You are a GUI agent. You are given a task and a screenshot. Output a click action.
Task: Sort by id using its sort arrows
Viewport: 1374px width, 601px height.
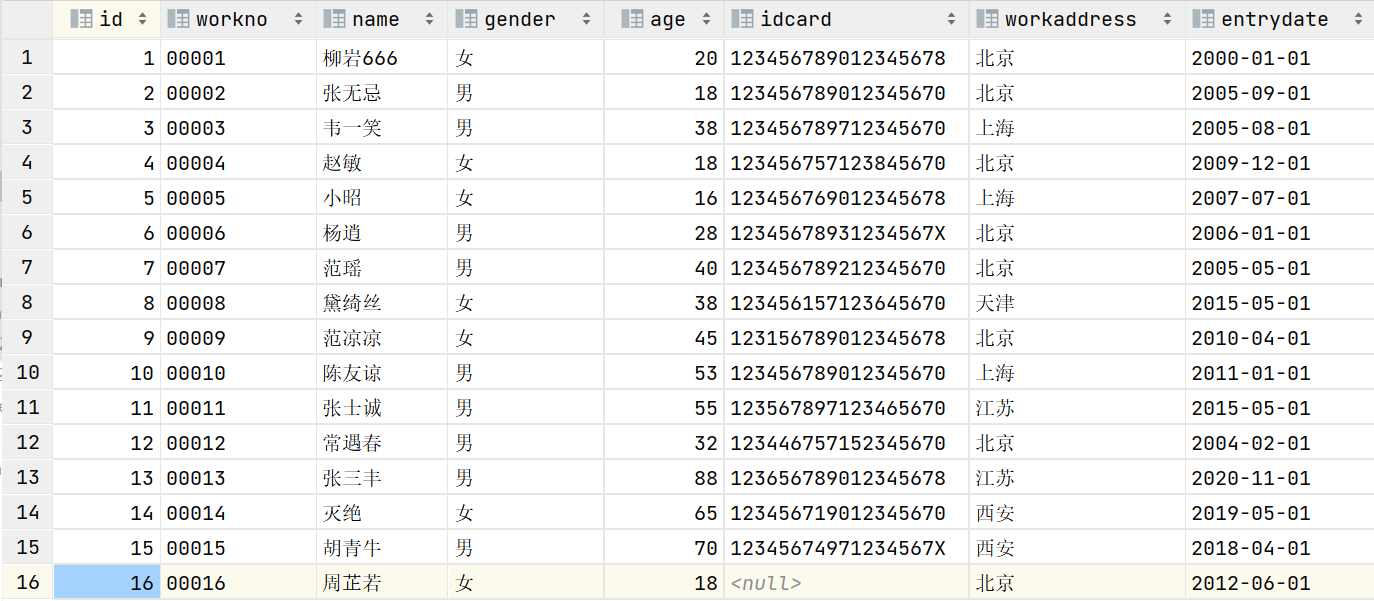tap(143, 19)
